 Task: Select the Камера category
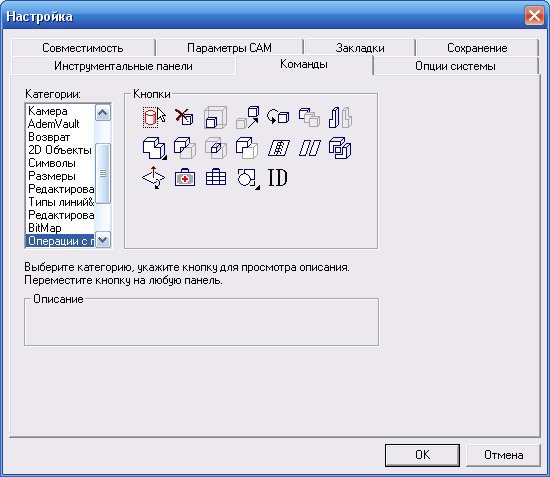click(x=60, y=111)
